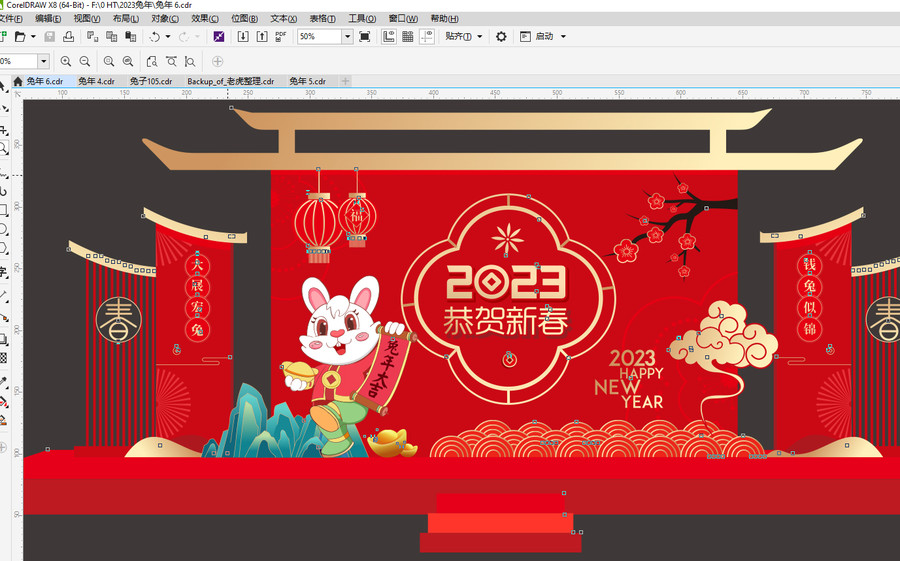Copy selection with the Copy icon
This screenshot has height=561, width=900.
[111, 37]
